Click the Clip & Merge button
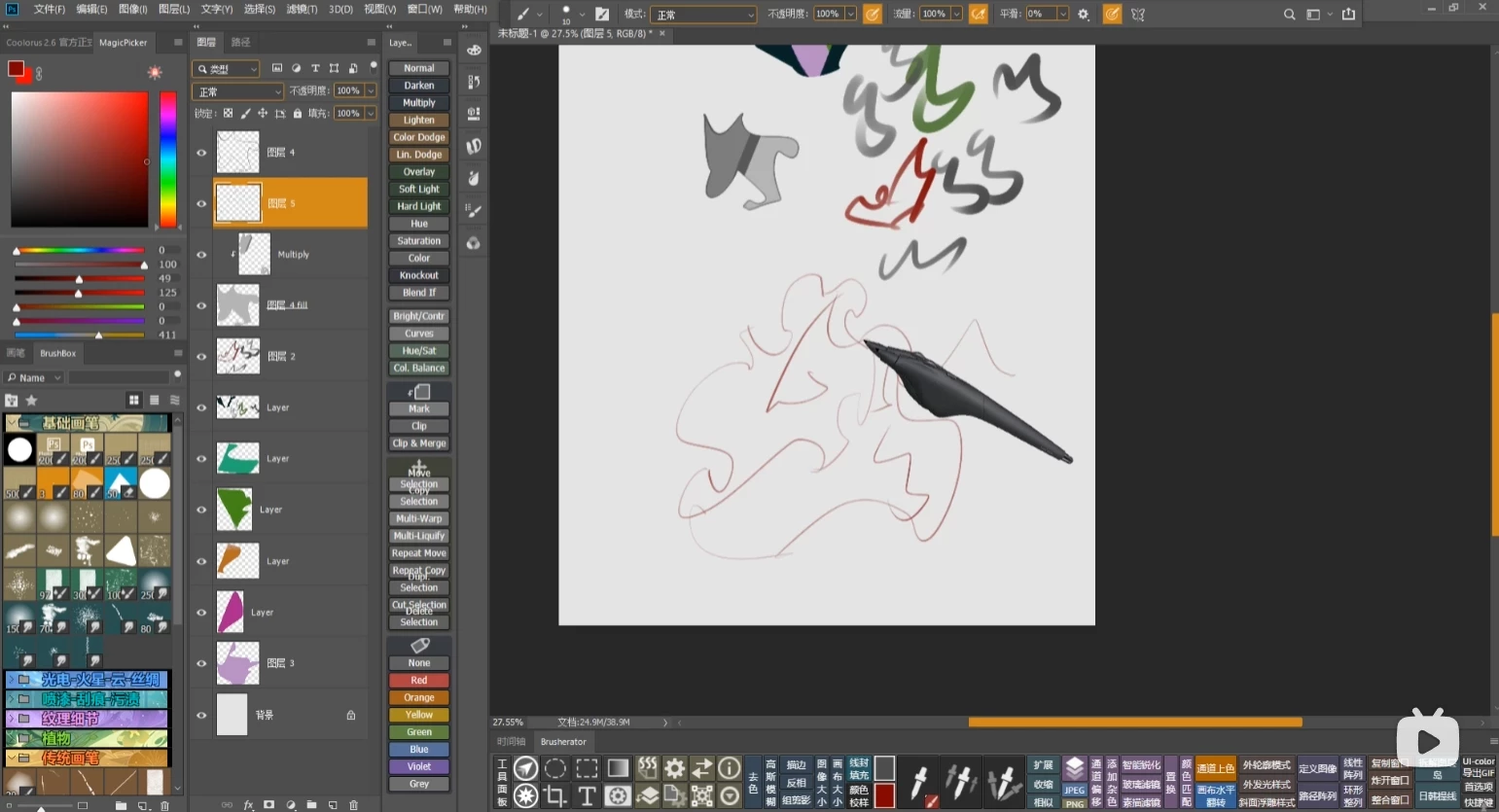 click(419, 443)
